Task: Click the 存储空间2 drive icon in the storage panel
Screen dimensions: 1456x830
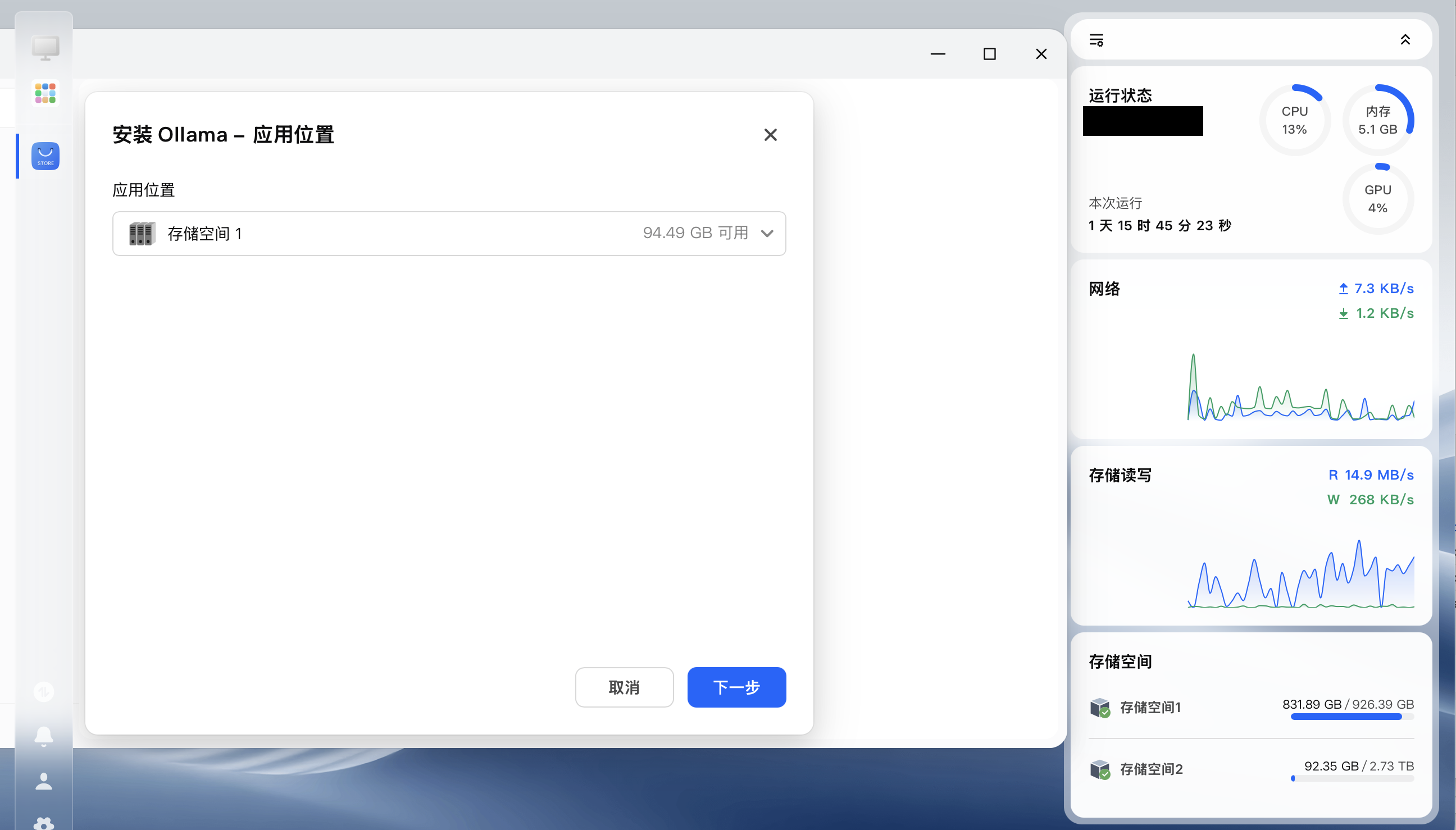Action: tap(1100, 769)
